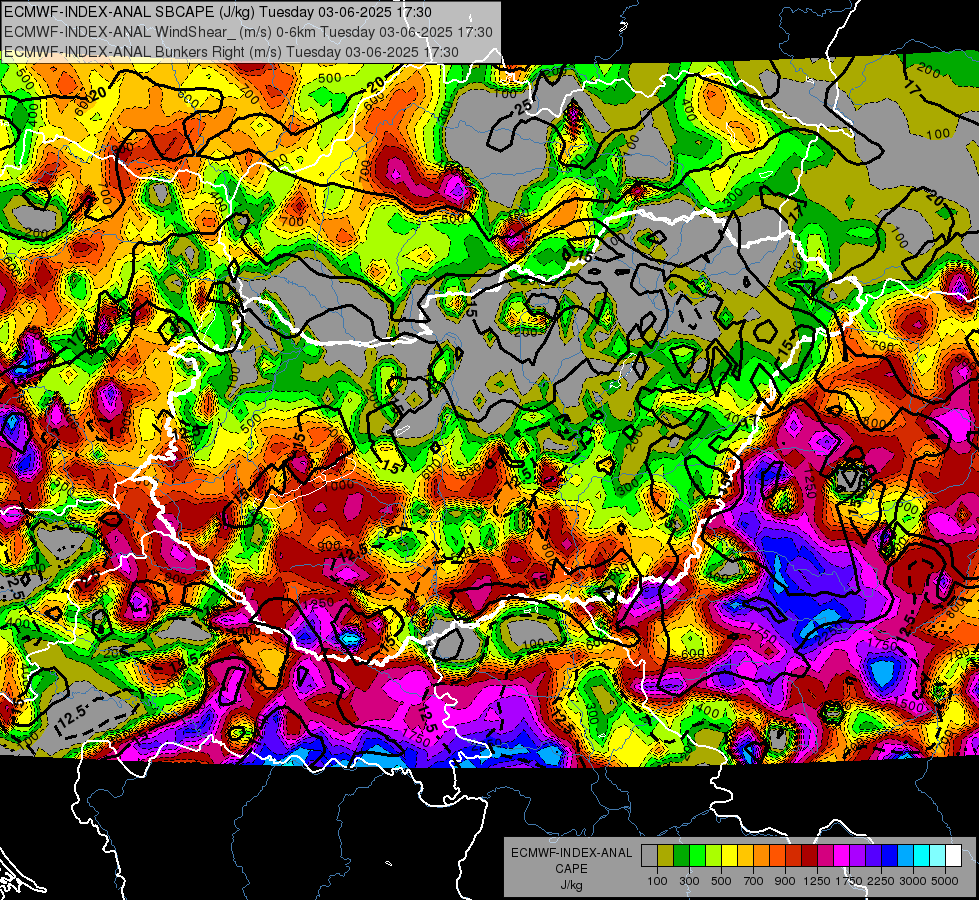Click the legend label 2250

[x=881, y=881]
